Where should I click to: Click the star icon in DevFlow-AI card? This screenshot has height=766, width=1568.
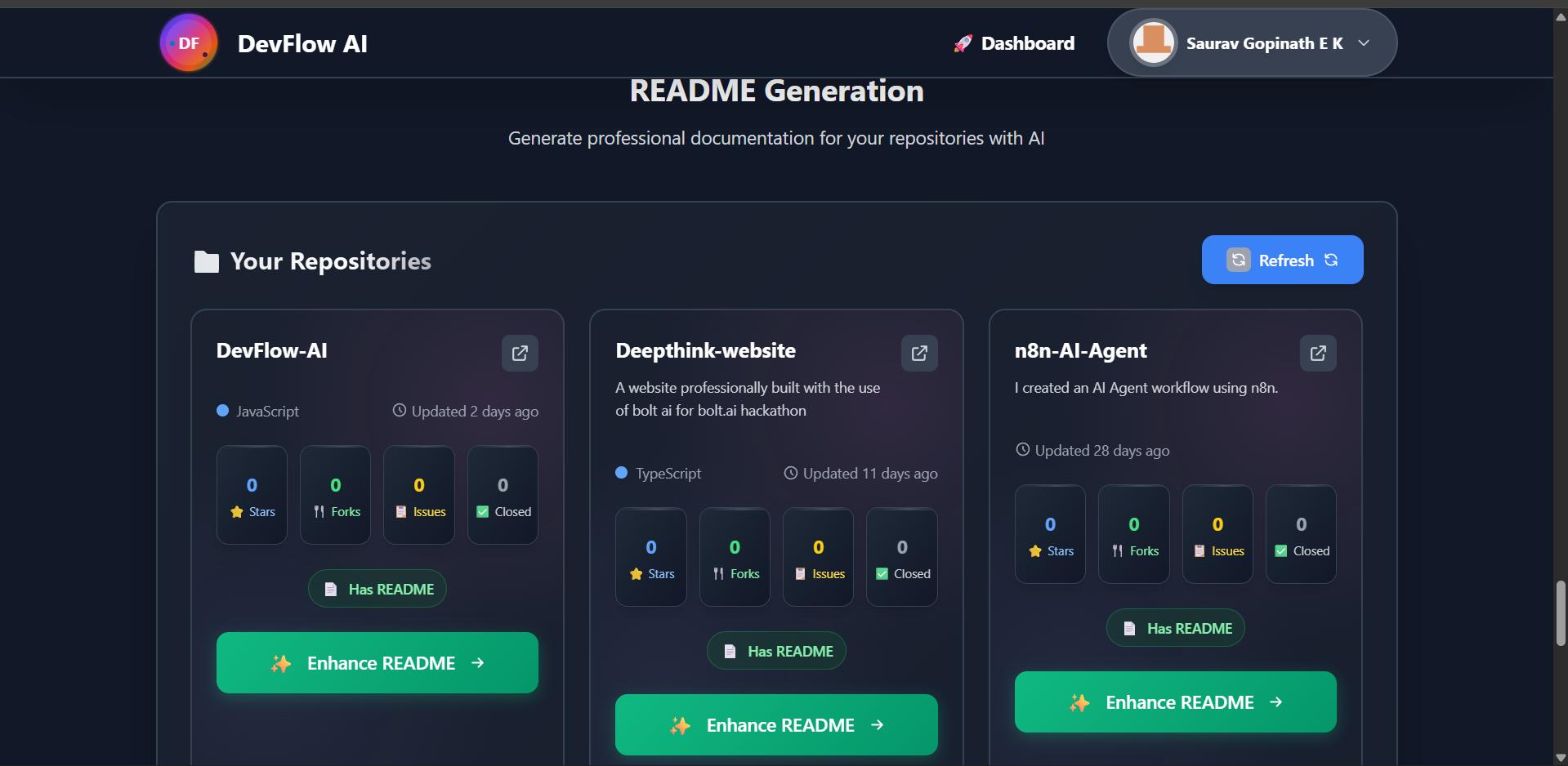[x=237, y=512]
